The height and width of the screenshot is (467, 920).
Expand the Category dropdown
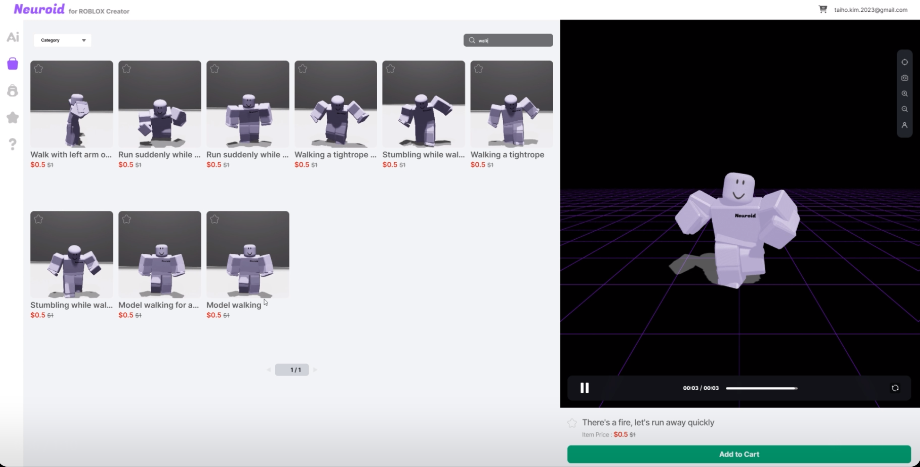(x=62, y=41)
